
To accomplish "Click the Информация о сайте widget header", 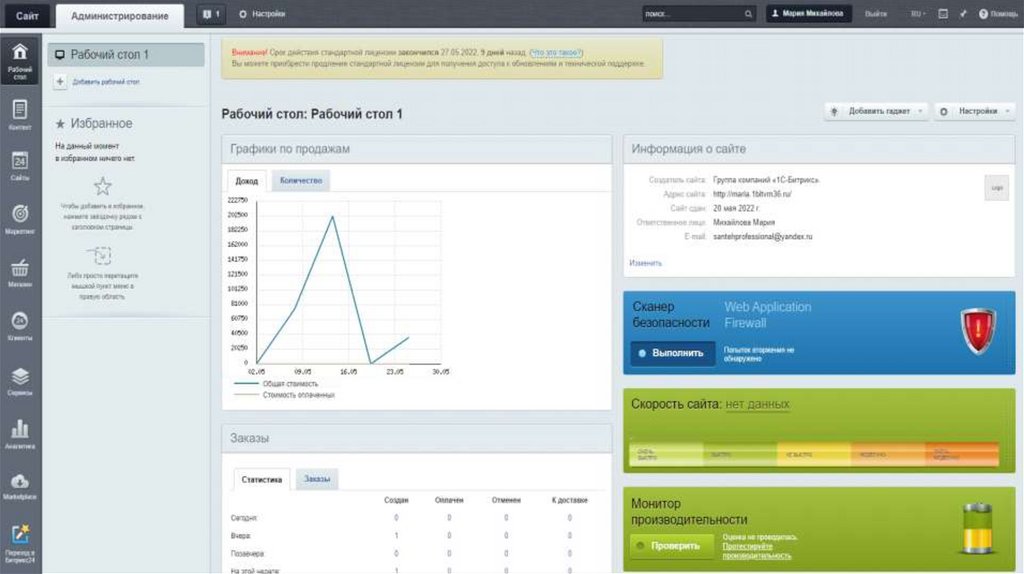I will coord(819,149).
